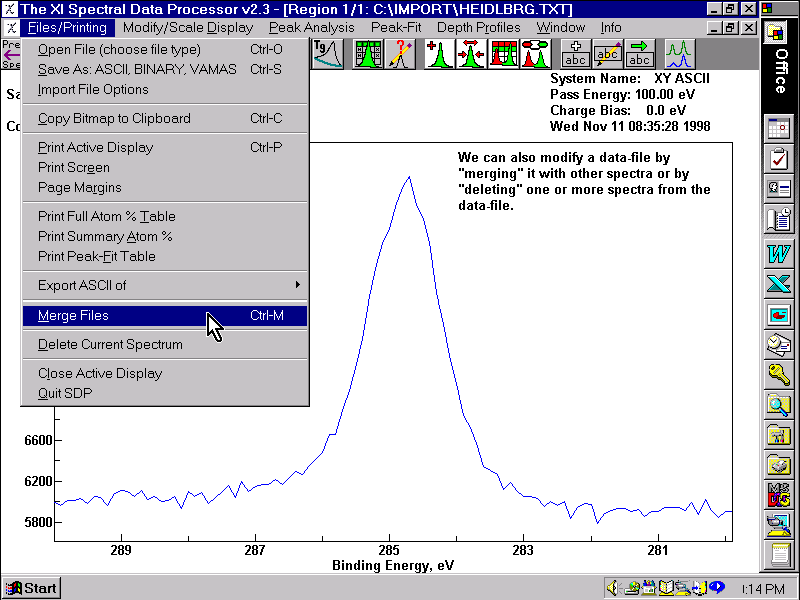Click the add text label (plus abc) icon
Screen dimensions: 800x600
tap(575, 53)
